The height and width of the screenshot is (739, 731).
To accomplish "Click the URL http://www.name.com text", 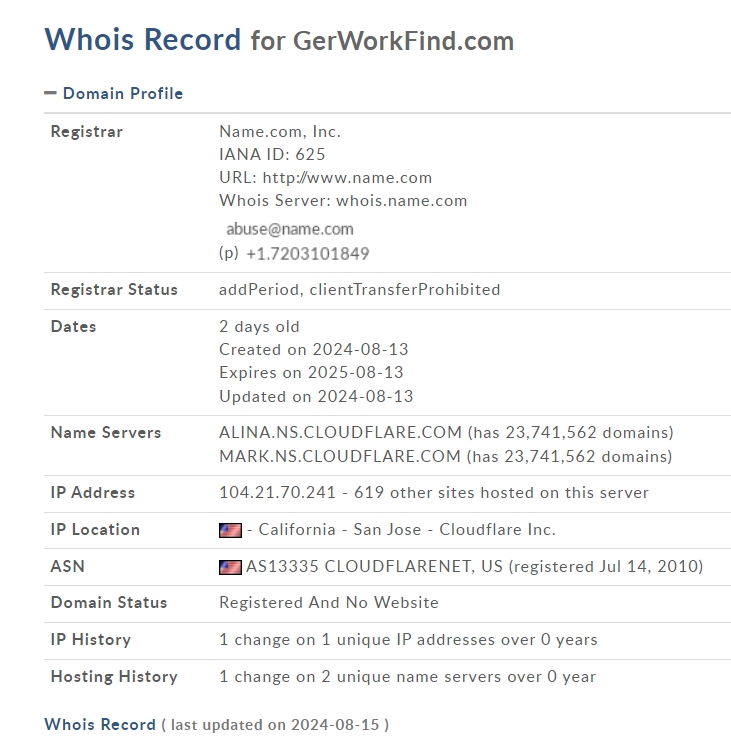I will tap(326, 178).
